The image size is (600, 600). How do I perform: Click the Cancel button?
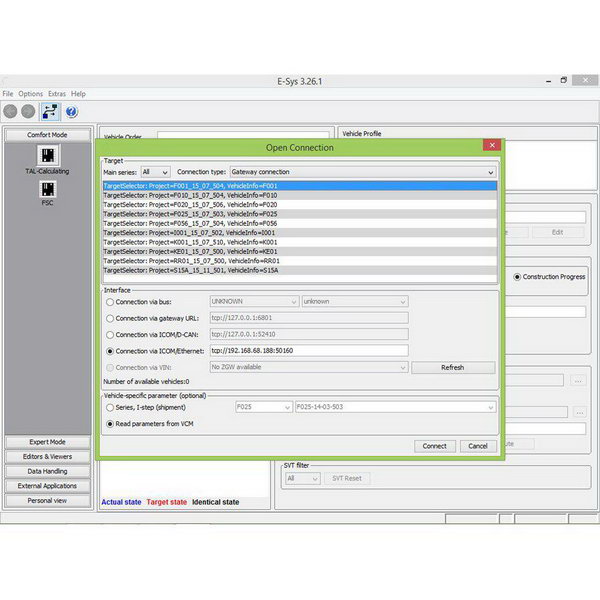point(478,446)
